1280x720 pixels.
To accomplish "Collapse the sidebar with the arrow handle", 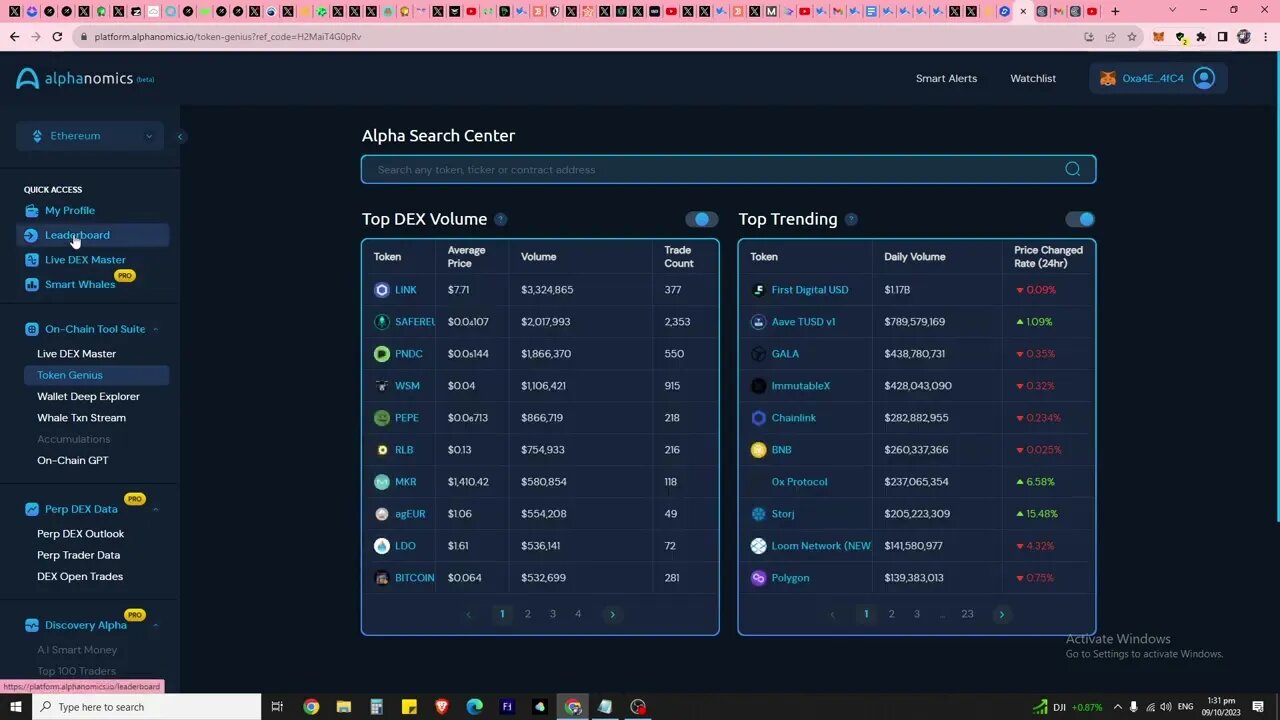I will pyautogui.click(x=180, y=137).
